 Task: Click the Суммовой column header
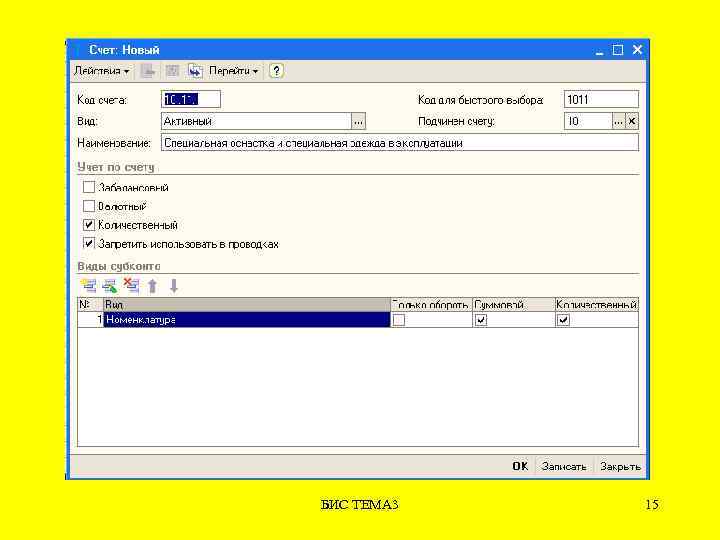[x=513, y=304]
